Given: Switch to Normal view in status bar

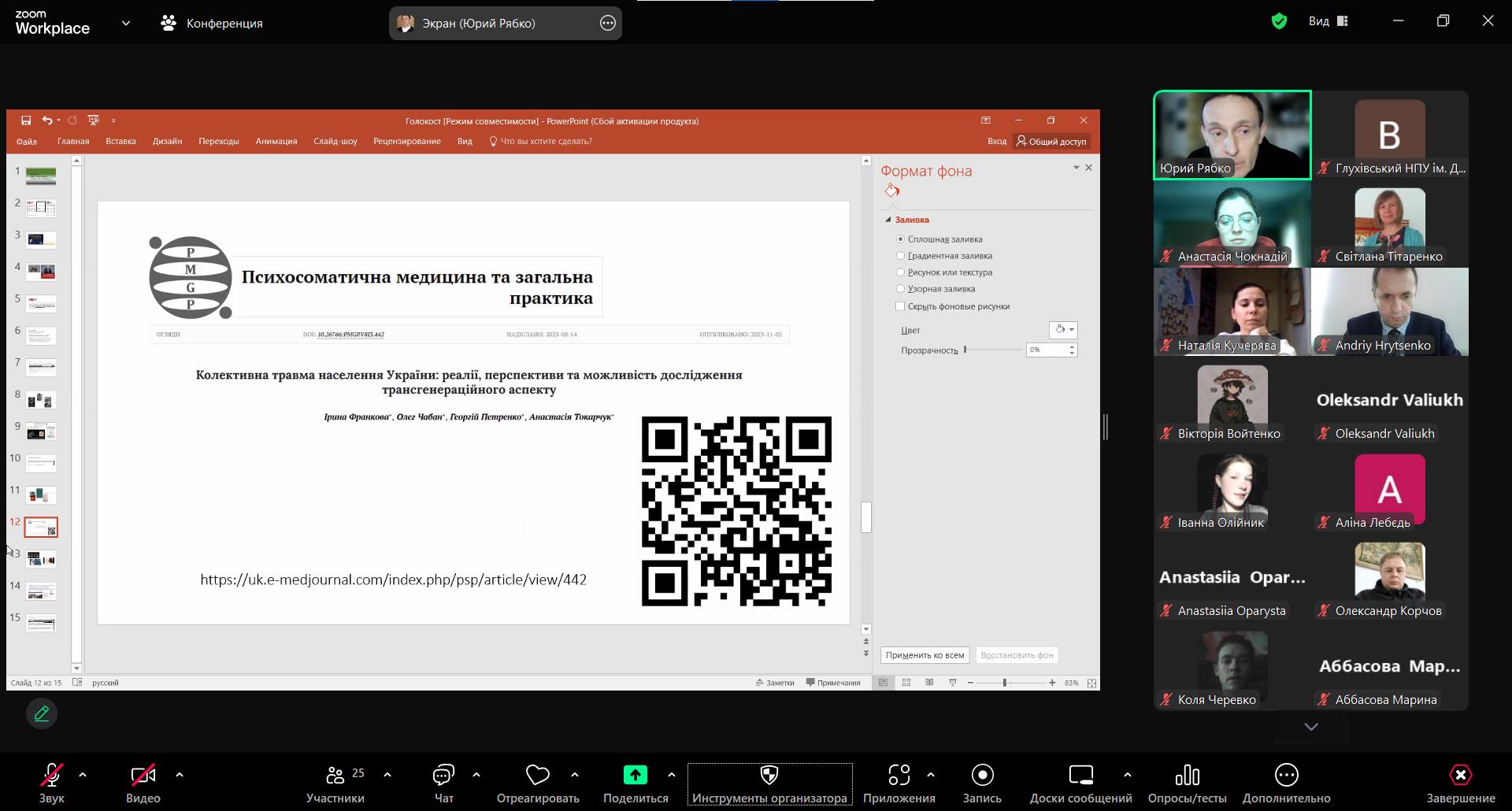Looking at the screenshot, I should (883, 683).
